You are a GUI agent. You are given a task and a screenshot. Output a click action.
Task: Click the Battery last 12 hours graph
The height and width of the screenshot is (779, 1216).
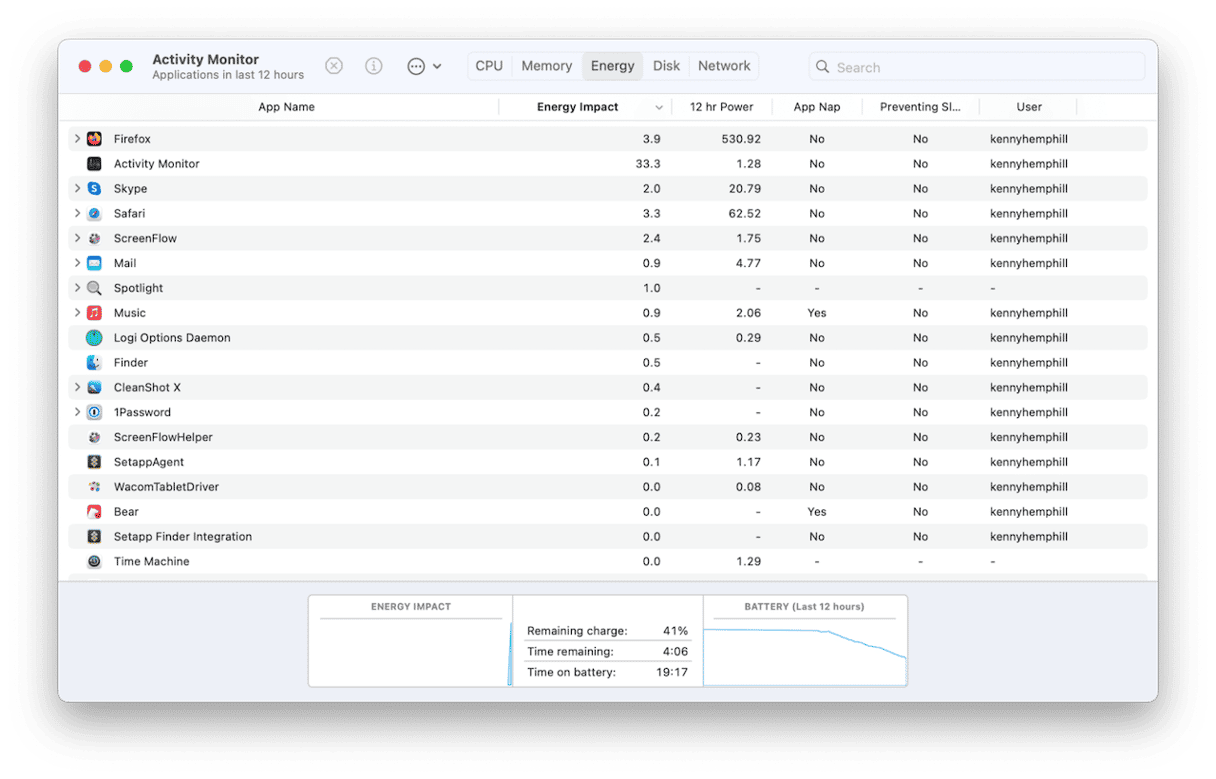805,650
